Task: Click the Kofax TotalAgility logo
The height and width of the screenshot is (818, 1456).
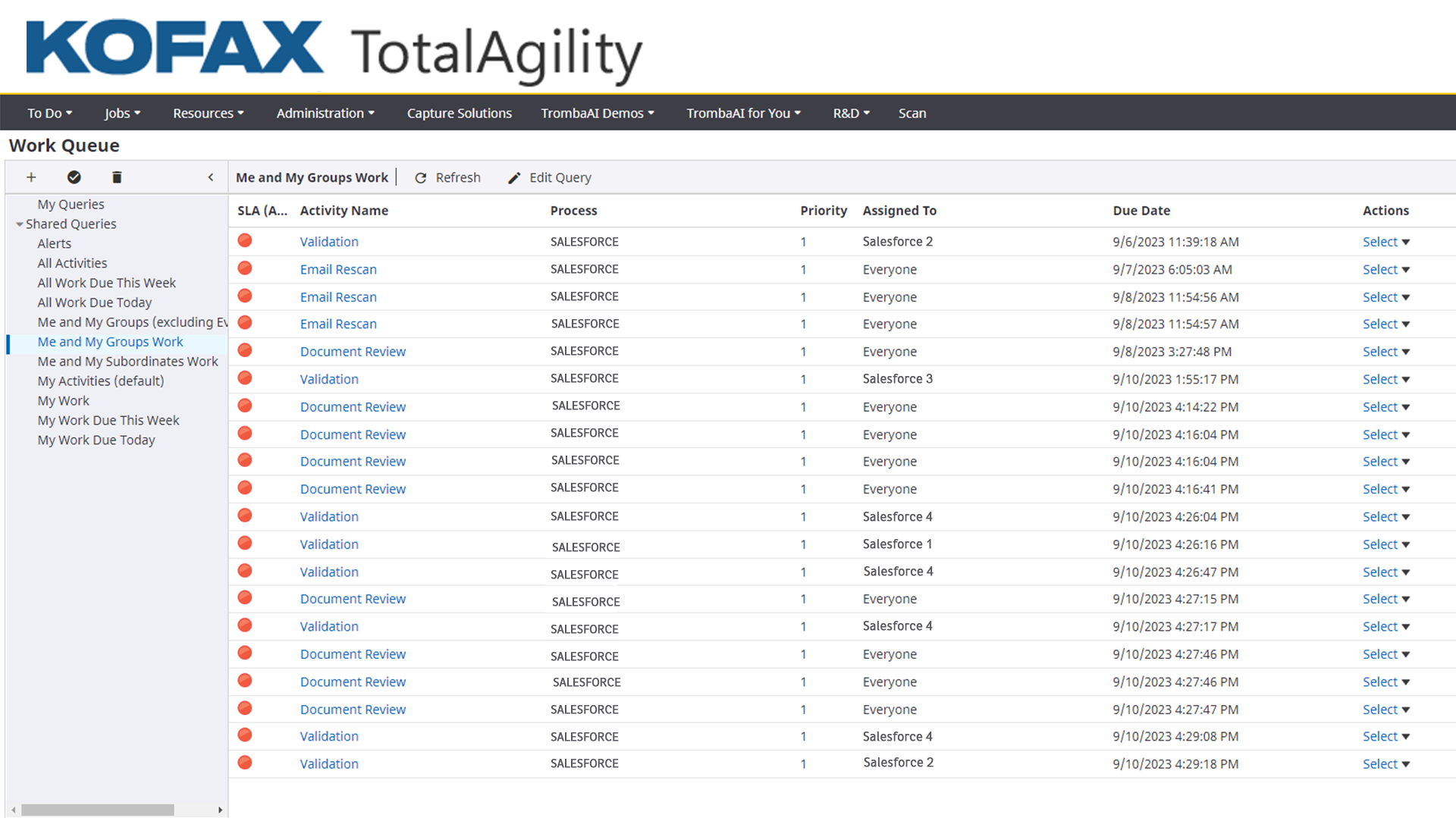Action: click(334, 52)
